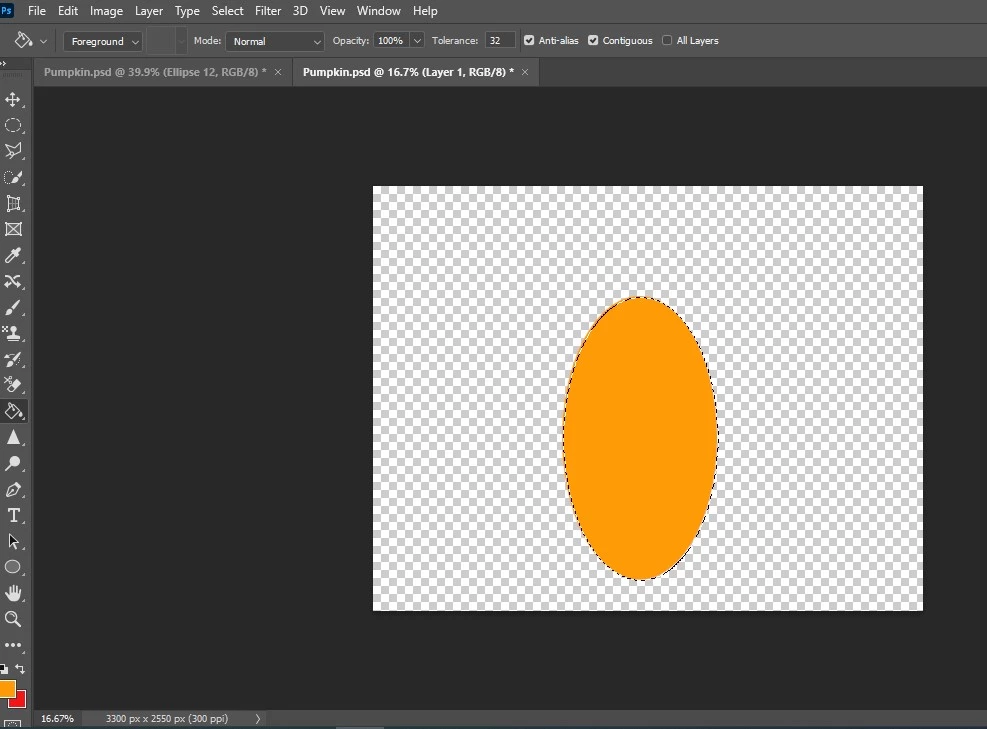Image resolution: width=987 pixels, height=729 pixels.
Task: Toggle the Contiguous checkbox
Action: click(x=593, y=40)
